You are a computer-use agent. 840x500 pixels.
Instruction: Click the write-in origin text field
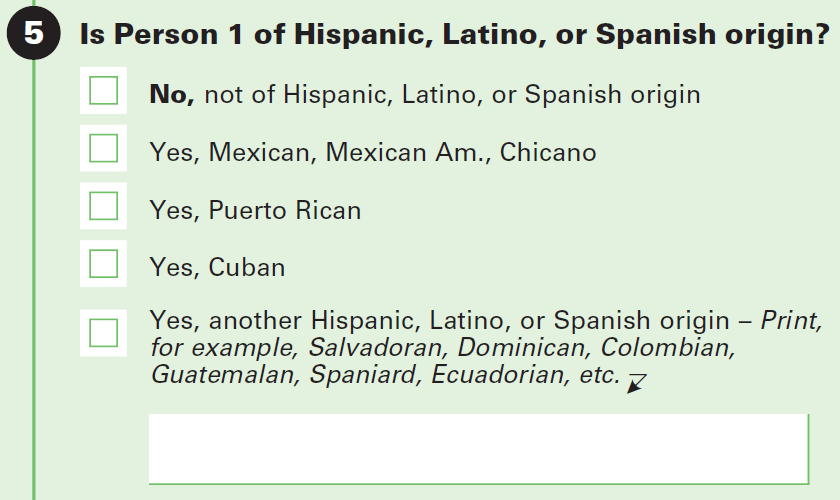pos(478,447)
